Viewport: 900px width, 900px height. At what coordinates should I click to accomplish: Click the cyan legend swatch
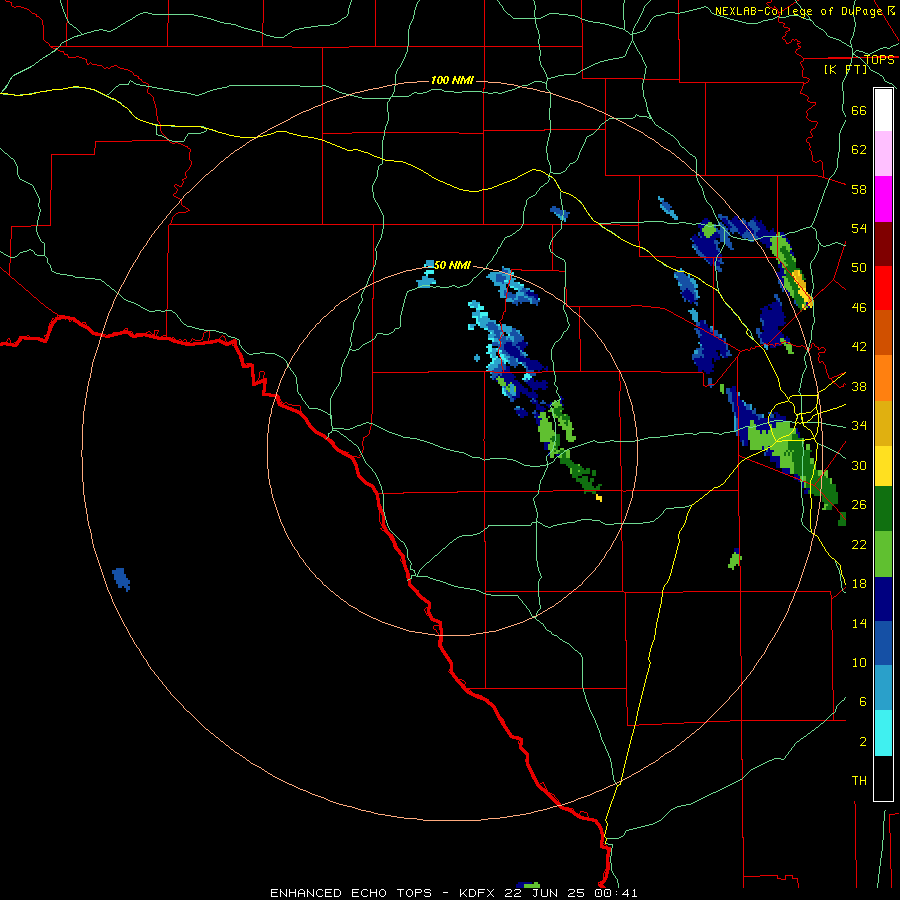[883, 733]
